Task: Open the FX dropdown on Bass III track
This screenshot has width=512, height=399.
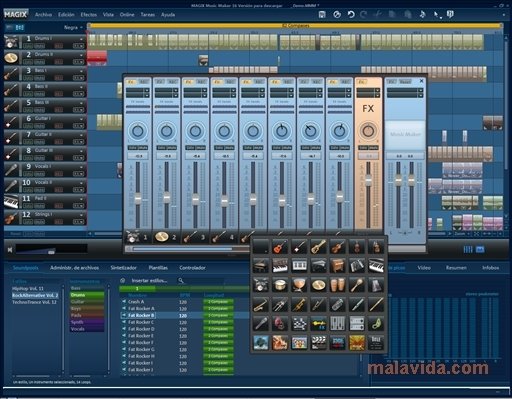Action: (78, 110)
